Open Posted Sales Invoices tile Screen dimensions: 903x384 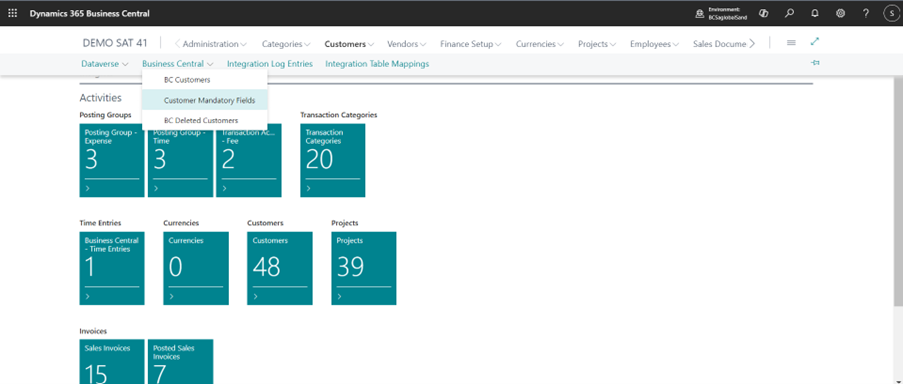[180, 362]
